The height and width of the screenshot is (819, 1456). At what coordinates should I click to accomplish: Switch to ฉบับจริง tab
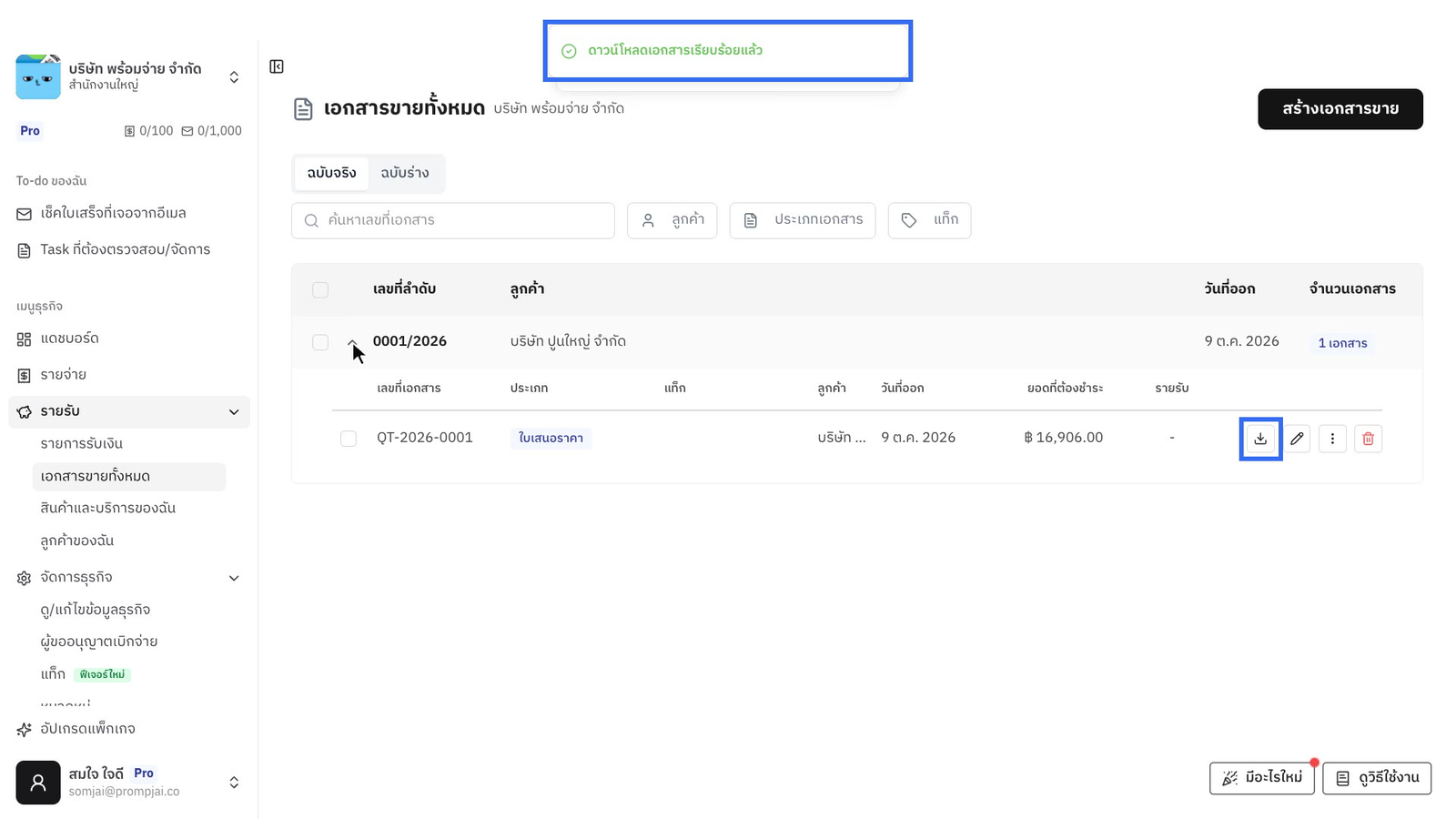pos(331,173)
